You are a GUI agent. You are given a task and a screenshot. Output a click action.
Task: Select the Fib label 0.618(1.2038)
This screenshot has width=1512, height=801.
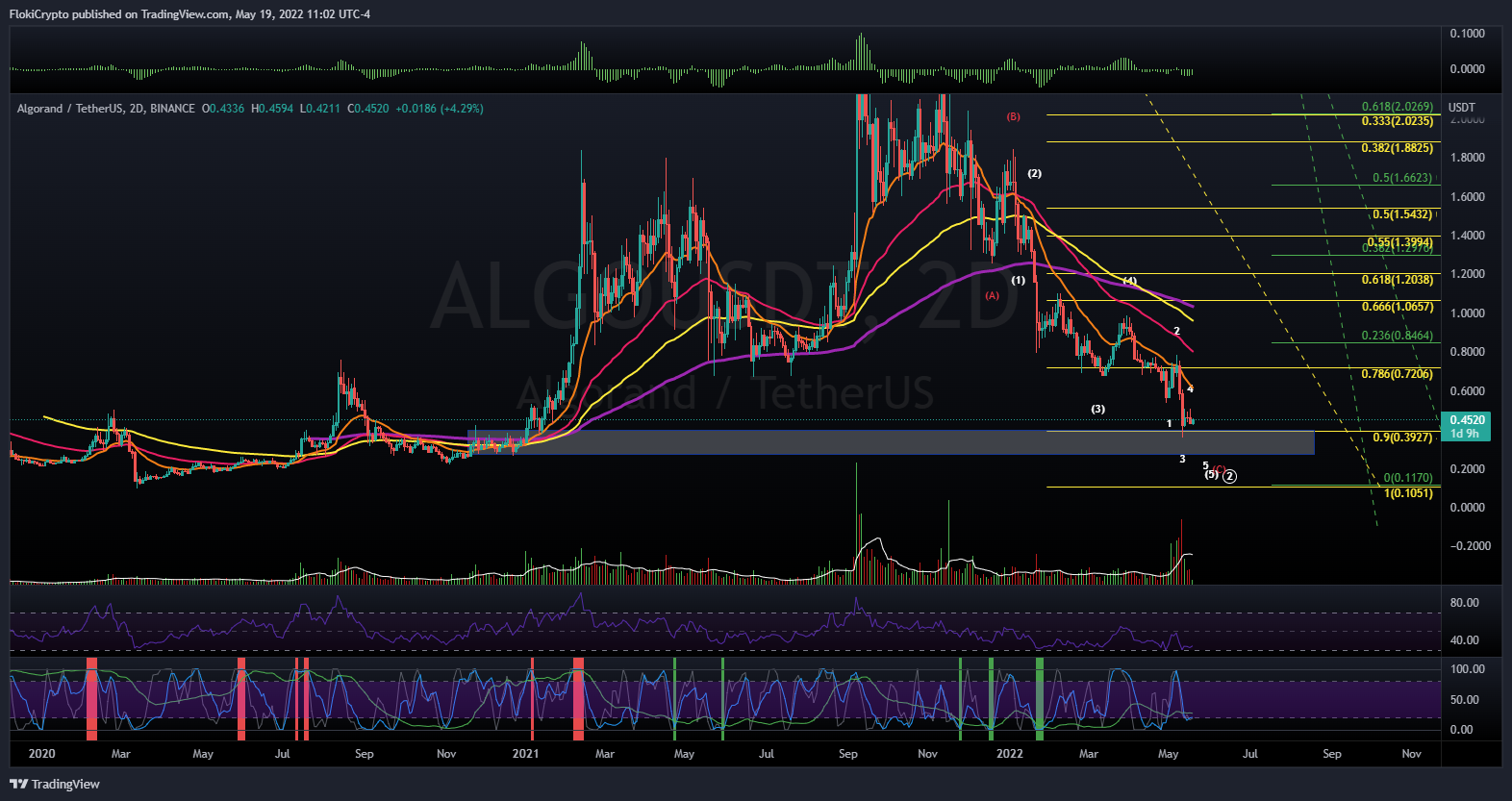tap(1397, 280)
